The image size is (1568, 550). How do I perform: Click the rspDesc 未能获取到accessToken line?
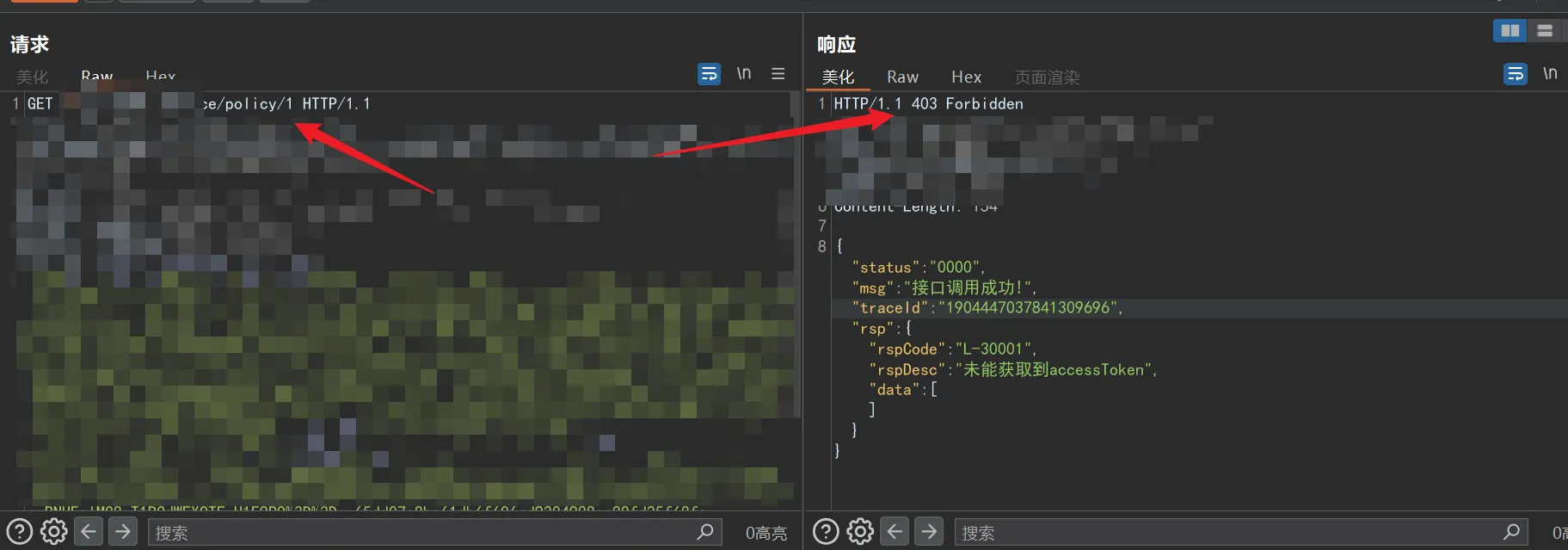(x=1013, y=369)
